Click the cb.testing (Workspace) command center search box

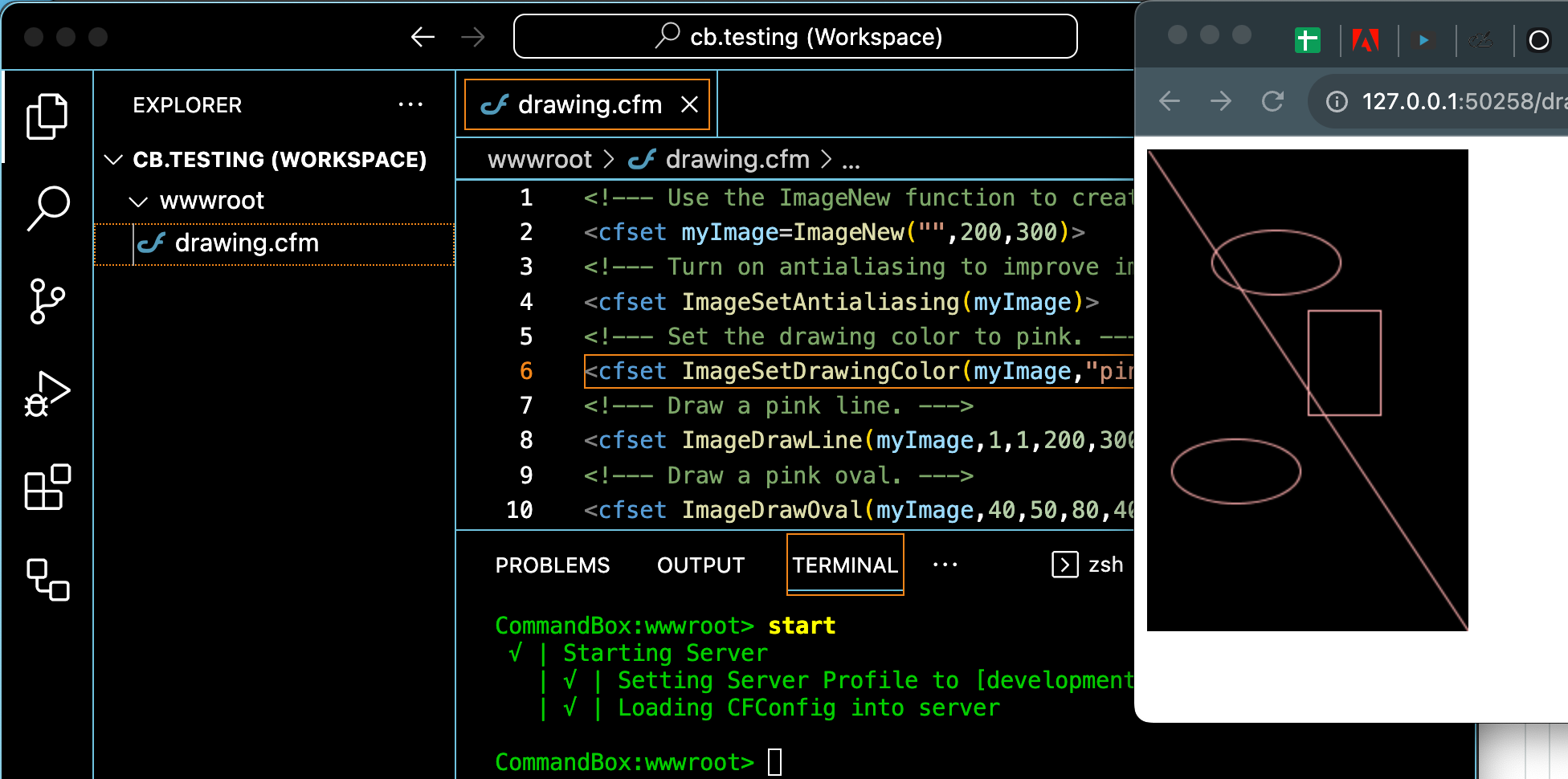click(795, 36)
